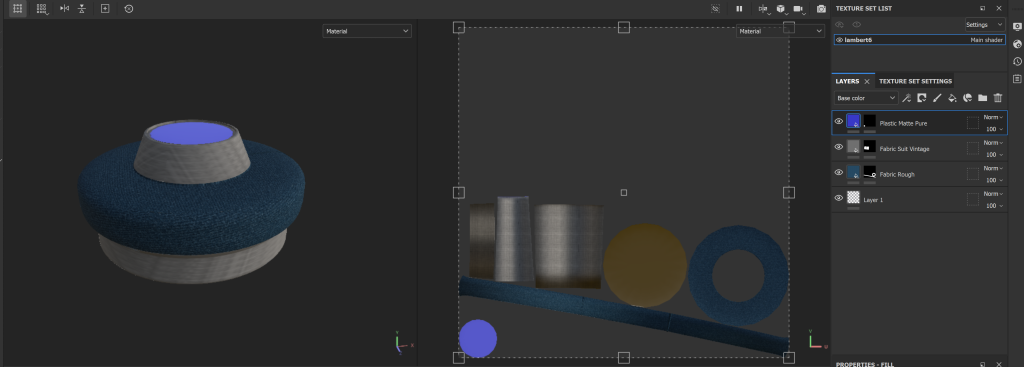Click the Main shader label
The image size is (1024, 367).
[x=986, y=40]
